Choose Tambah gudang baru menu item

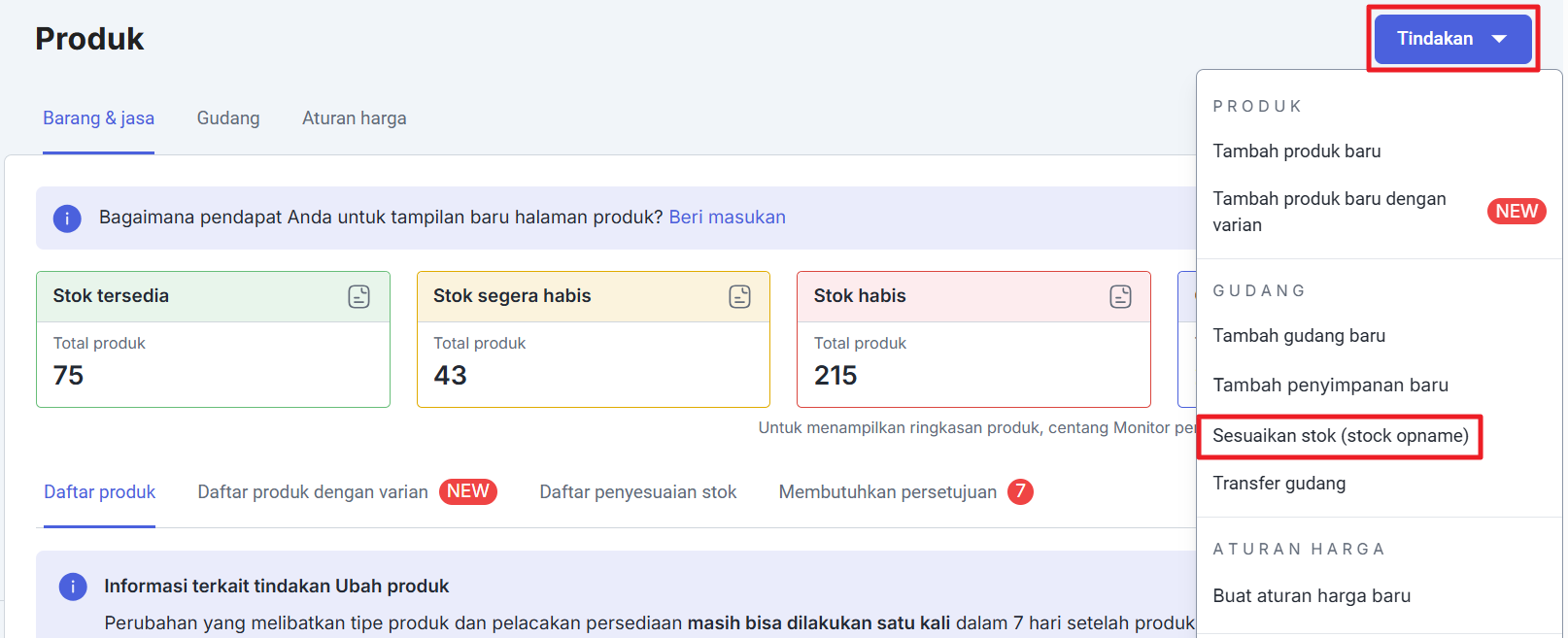(x=1299, y=336)
